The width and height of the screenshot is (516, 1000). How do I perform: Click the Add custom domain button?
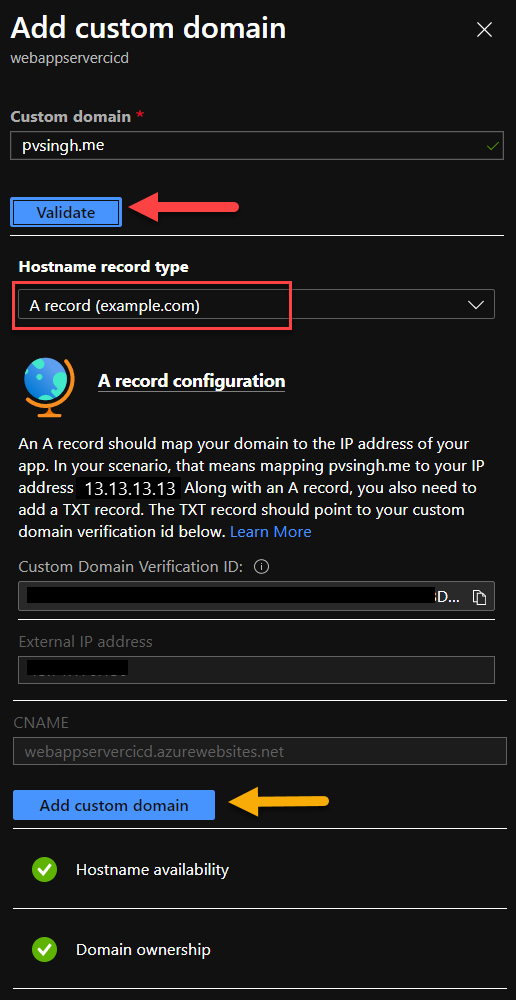tap(114, 805)
